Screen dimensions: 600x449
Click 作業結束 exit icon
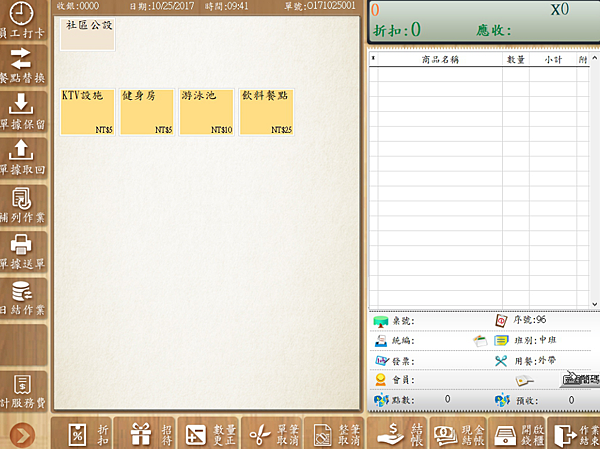tap(566, 435)
